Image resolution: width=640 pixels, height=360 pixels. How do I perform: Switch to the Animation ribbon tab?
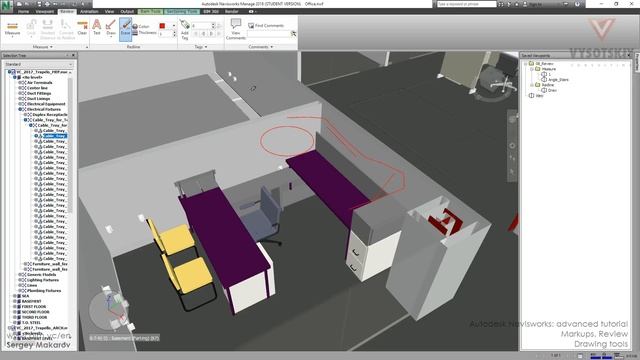[89, 11]
